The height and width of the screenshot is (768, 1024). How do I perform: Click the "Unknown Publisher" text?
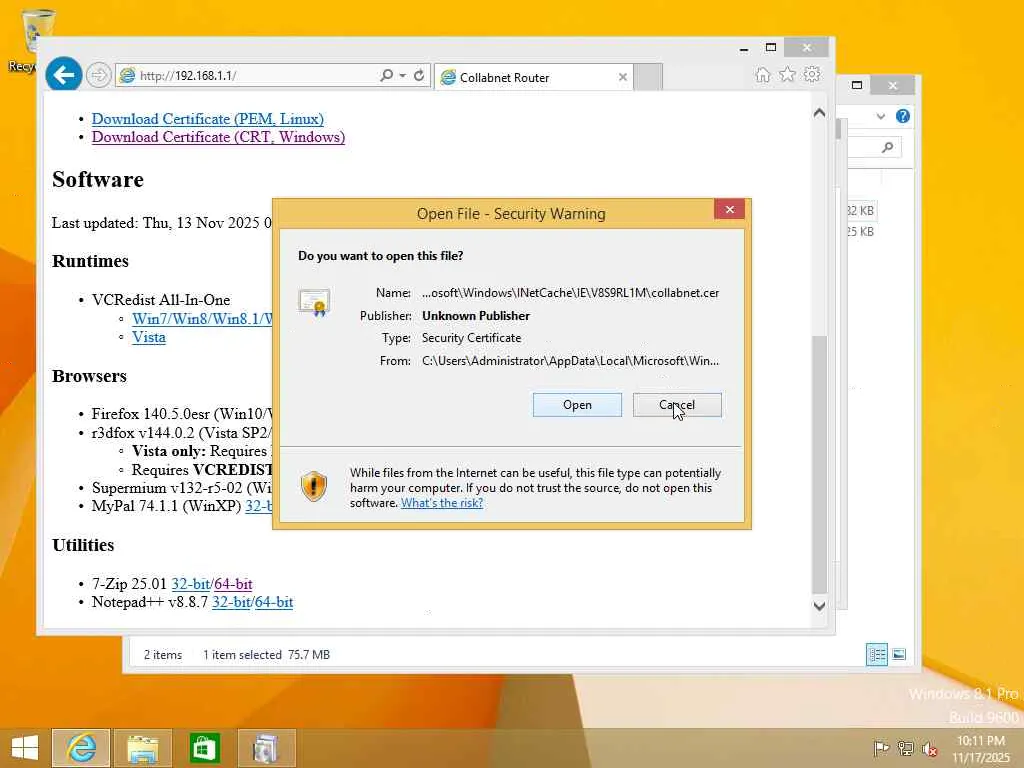475,315
